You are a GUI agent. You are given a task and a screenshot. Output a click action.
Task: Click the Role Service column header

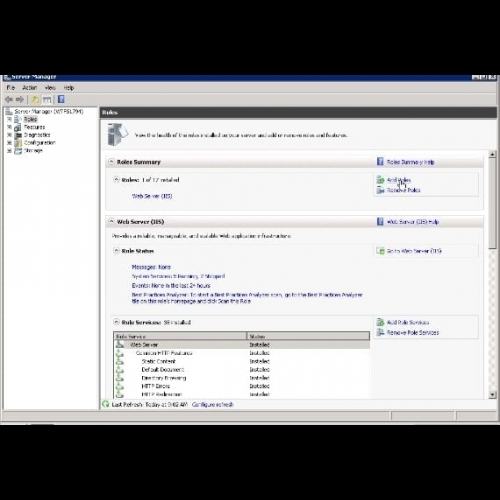point(180,336)
